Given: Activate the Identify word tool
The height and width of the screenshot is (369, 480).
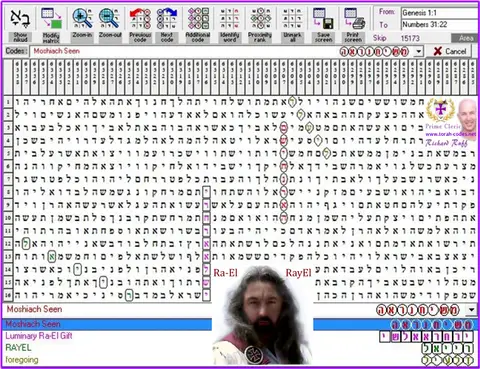Looking at the screenshot, I should [x=230, y=25].
